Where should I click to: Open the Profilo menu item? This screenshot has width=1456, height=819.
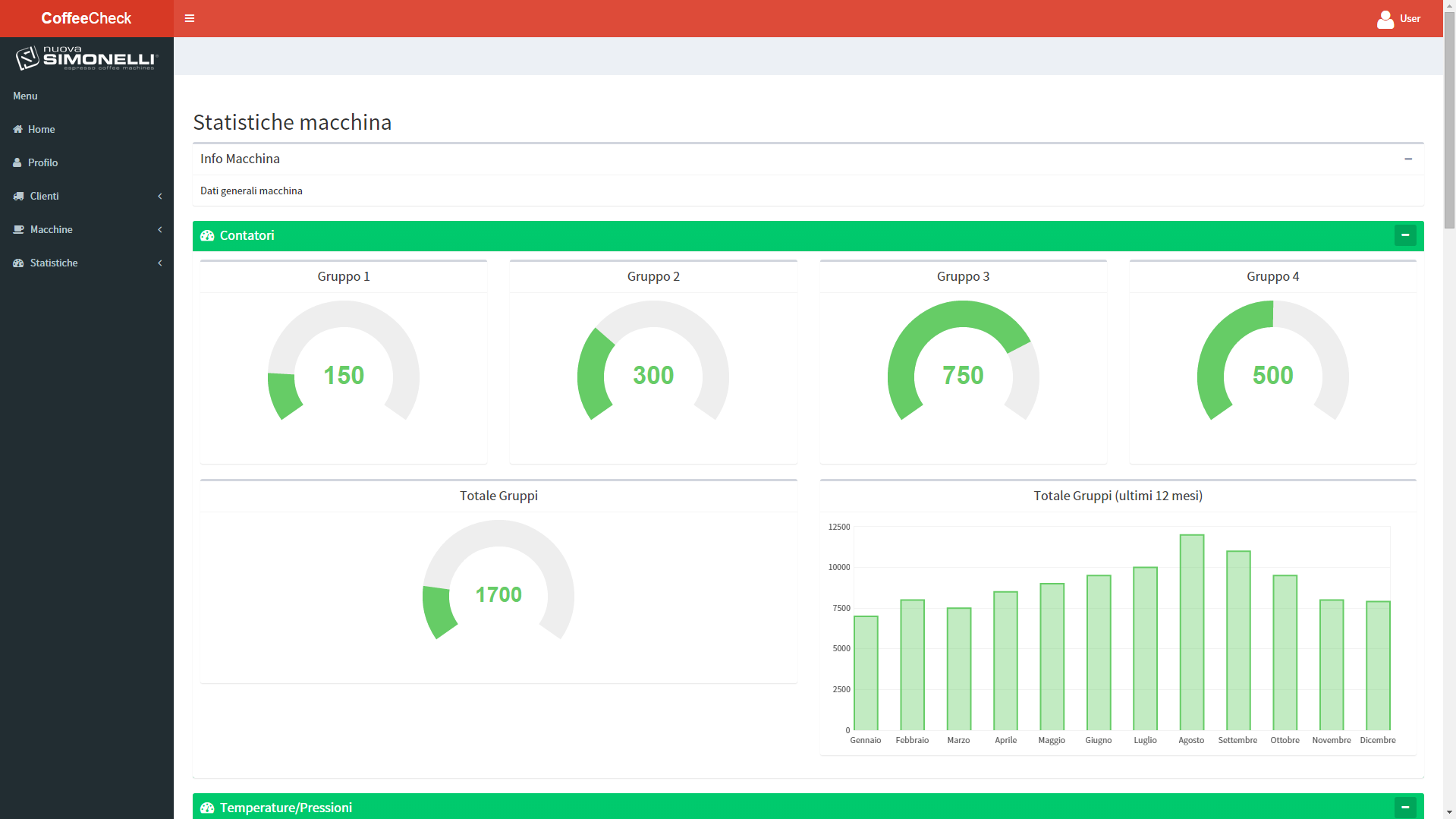click(x=43, y=163)
